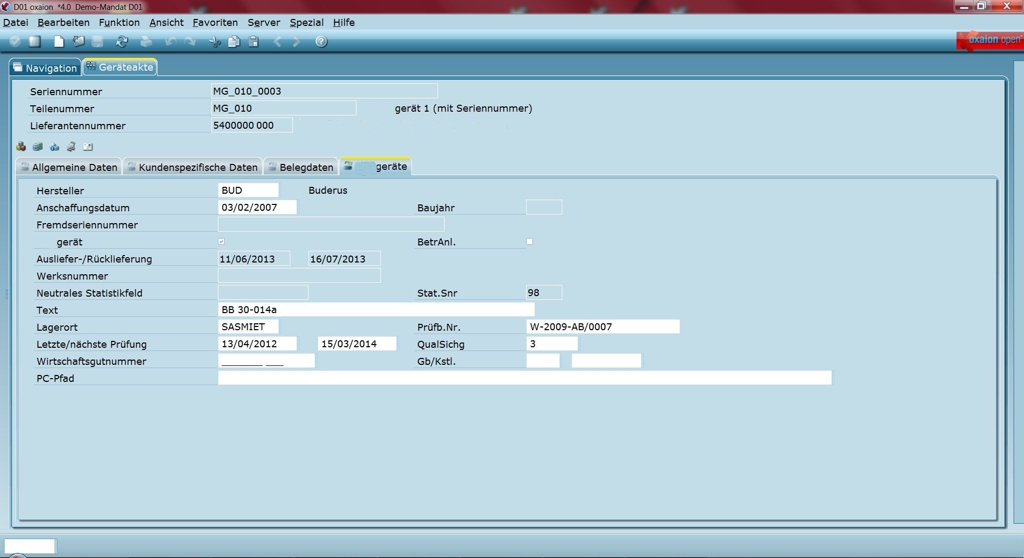The image size is (1024, 558).
Task: Click the oxaion open logo
Action: tap(990, 40)
